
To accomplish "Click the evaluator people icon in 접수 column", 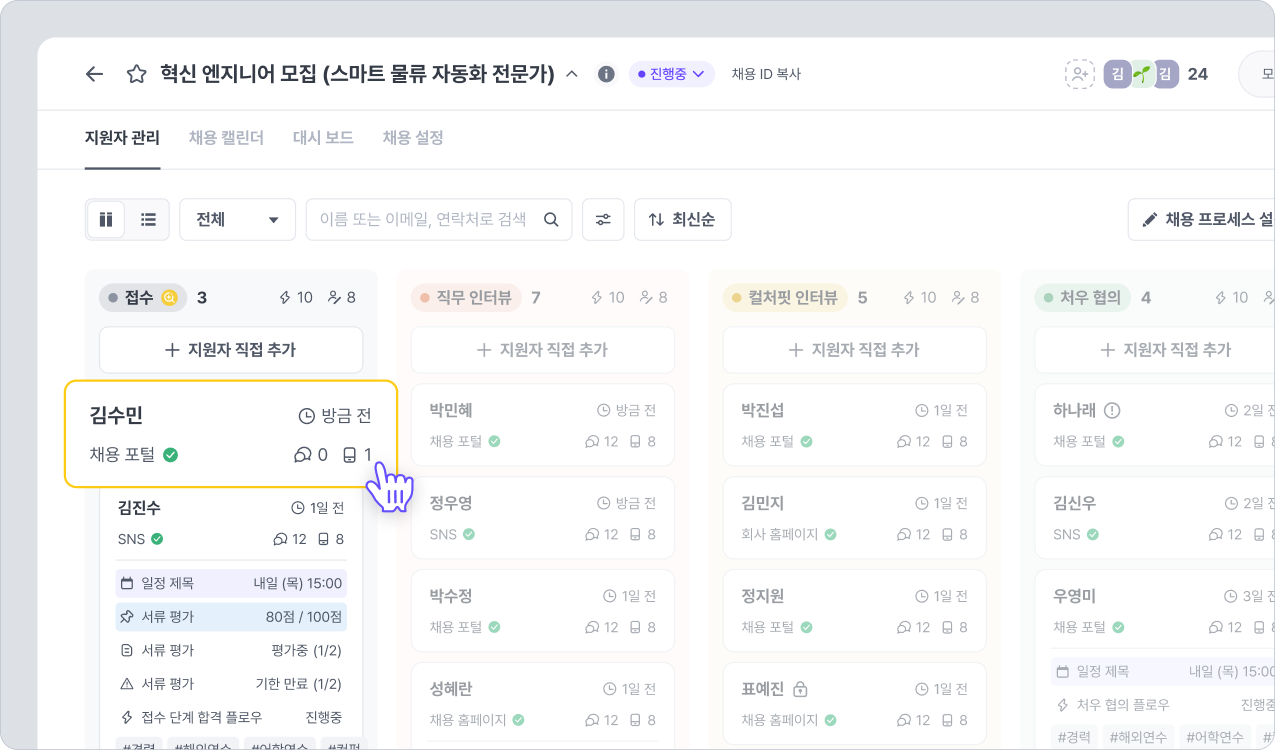I will coord(335,297).
